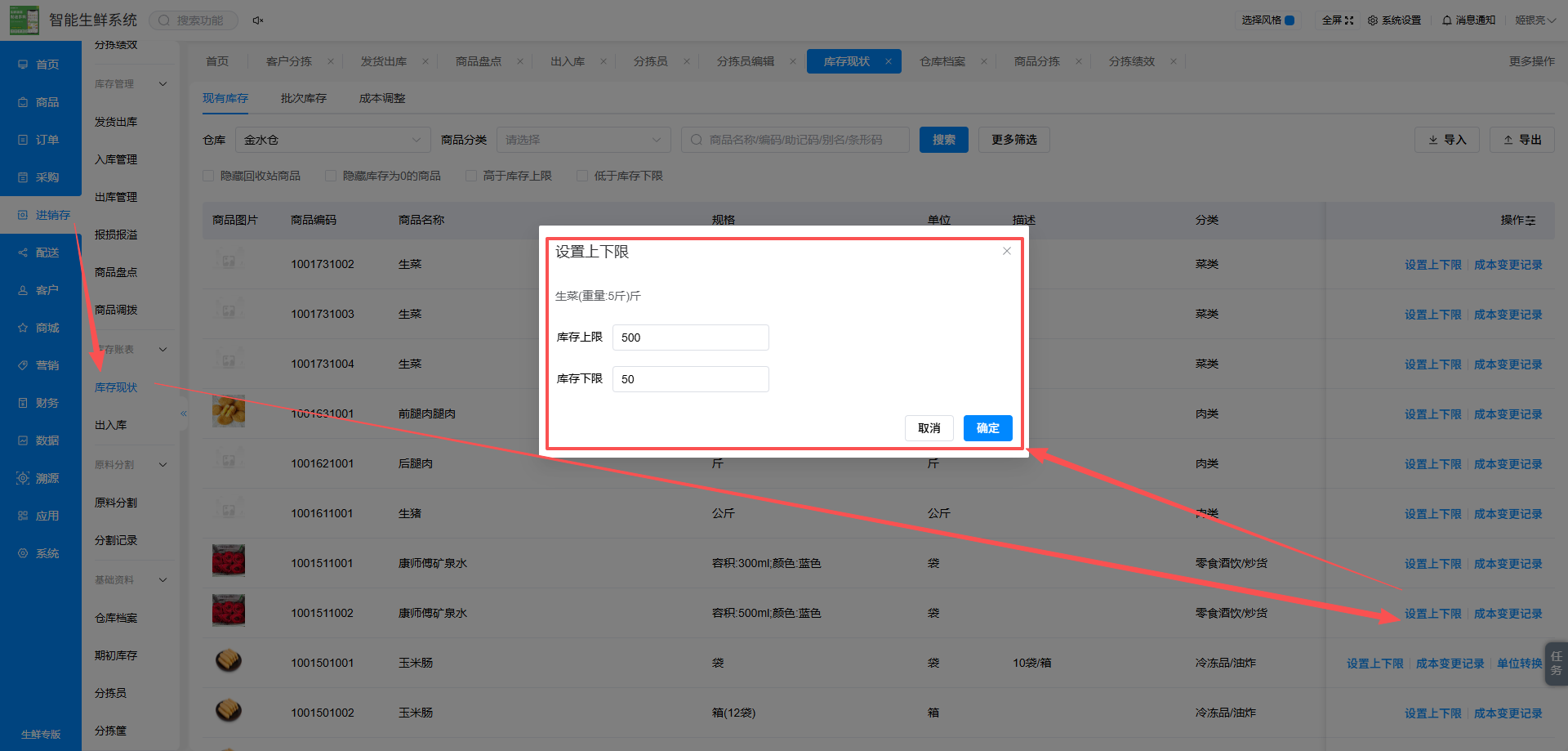
Task: Click 单位转换 link for 玉米肠 row
Action: pyautogui.click(x=1520, y=664)
